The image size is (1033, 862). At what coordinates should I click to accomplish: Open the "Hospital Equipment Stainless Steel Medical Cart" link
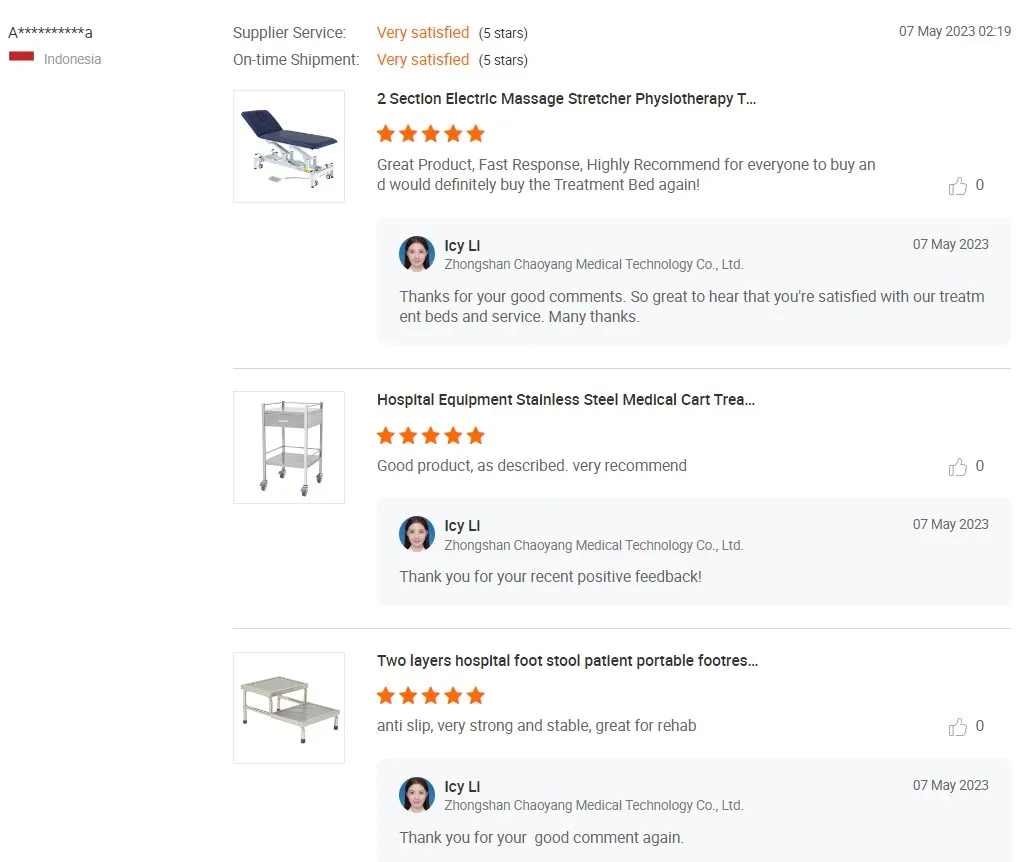tap(566, 400)
